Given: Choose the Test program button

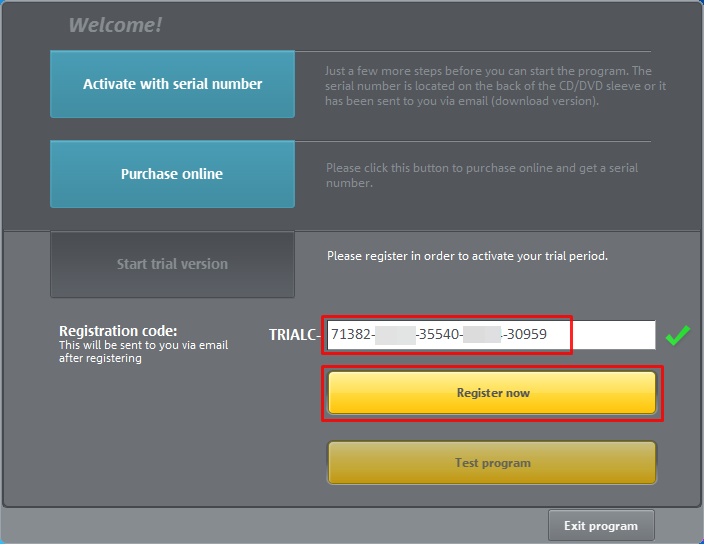Looking at the screenshot, I should [492, 463].
